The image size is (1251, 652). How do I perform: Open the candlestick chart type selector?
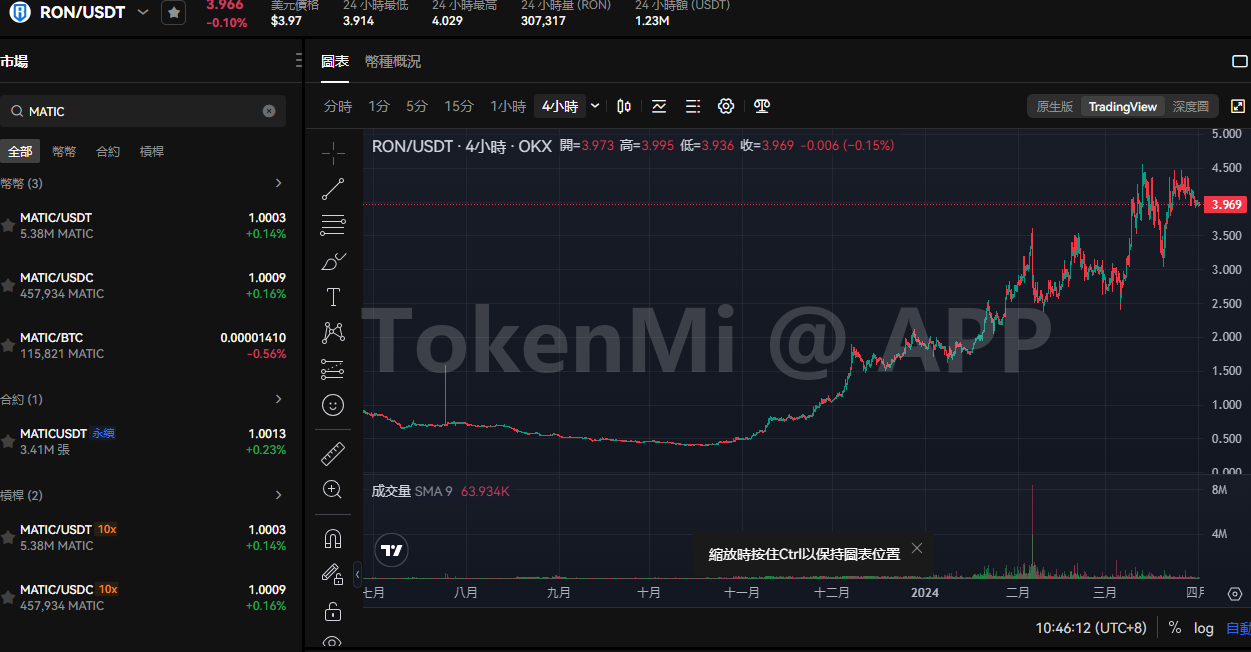click(624, 106)
